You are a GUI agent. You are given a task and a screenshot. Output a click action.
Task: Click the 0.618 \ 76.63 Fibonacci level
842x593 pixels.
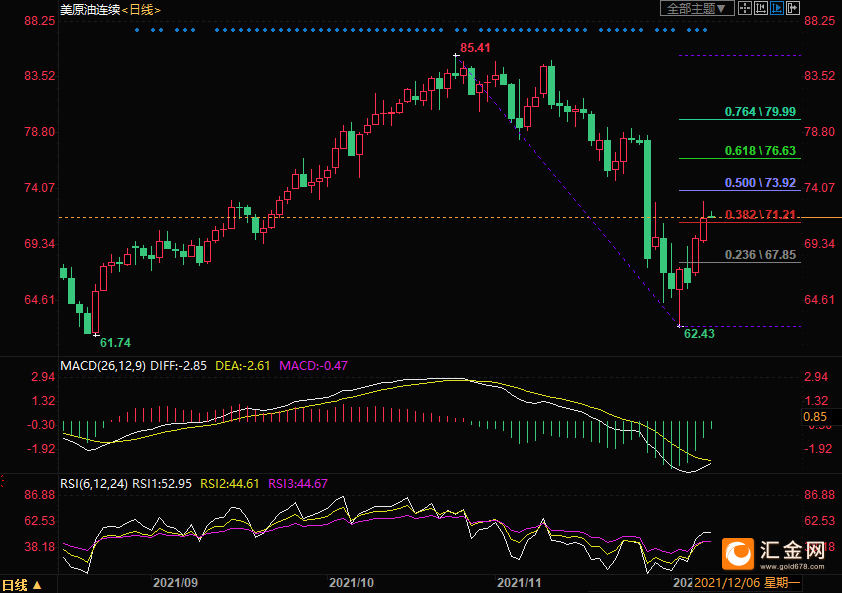pos(761,151)
